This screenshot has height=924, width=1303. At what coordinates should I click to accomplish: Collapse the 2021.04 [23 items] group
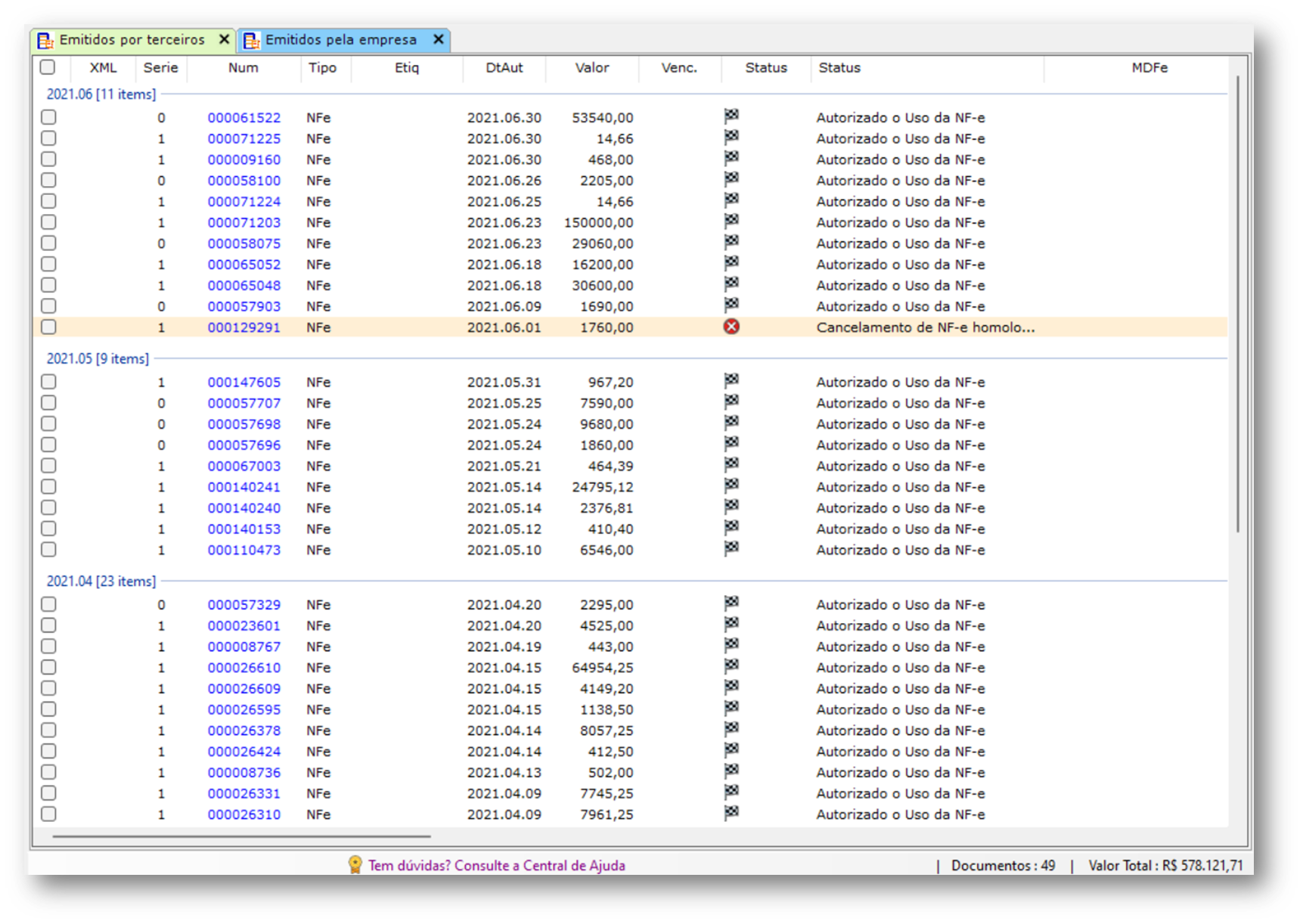click(101, 581)
